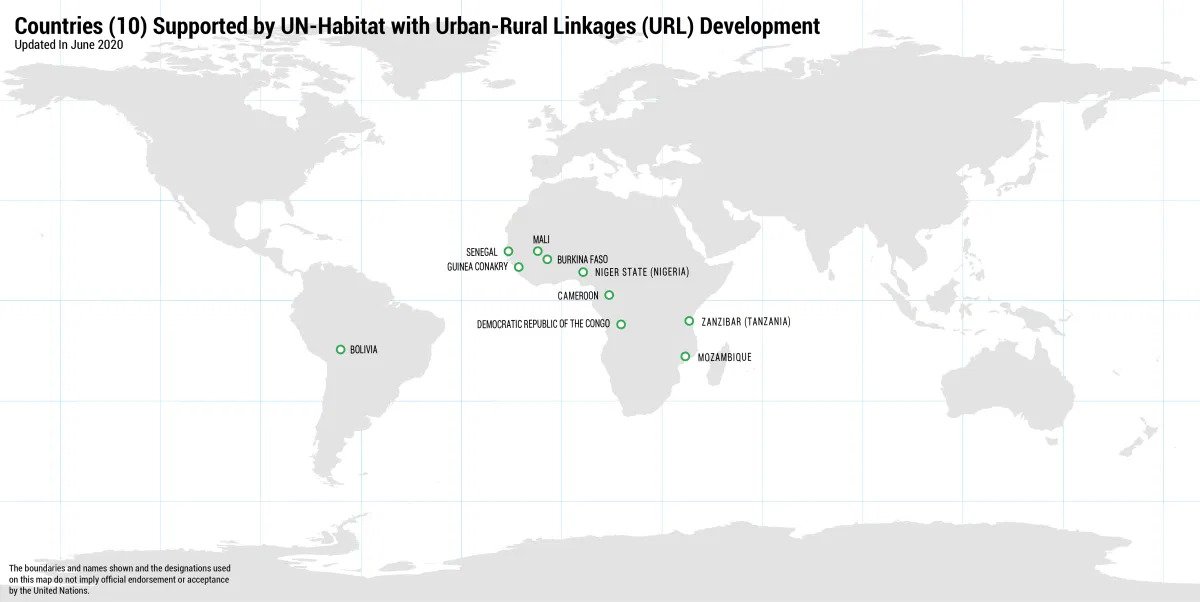1200x602 pixels.
Task: Click the Zanzibar (Tanzania) marker circle
Action: point(689,321)
